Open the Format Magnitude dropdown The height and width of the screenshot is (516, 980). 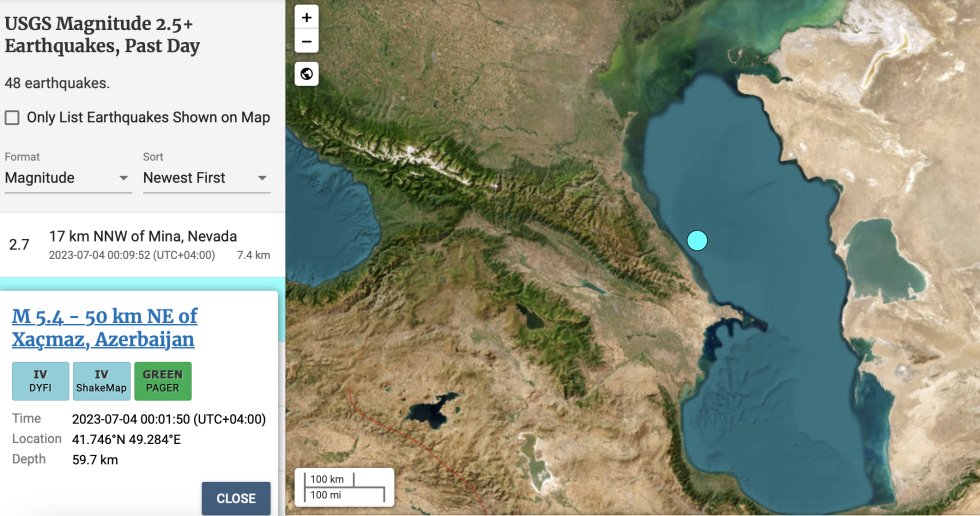[x=68, y=178]
